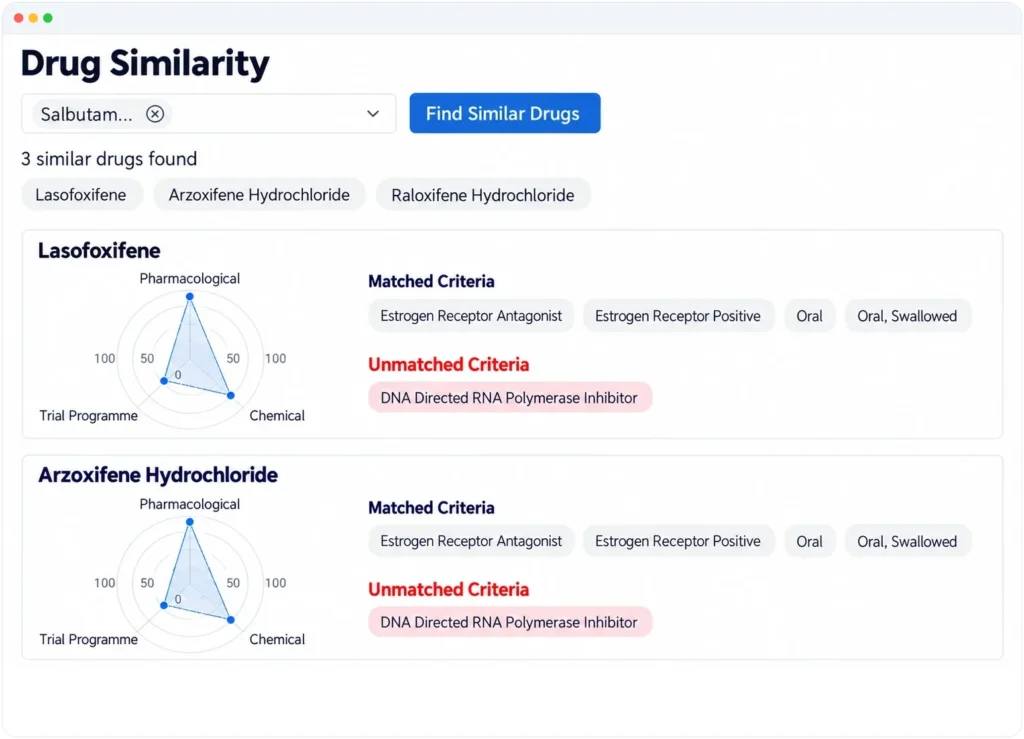This screenshot has height=739, width=1024.
Task: Select the Arzoxifene Hydrochloride result chip
Action: (x=259, y=195)
